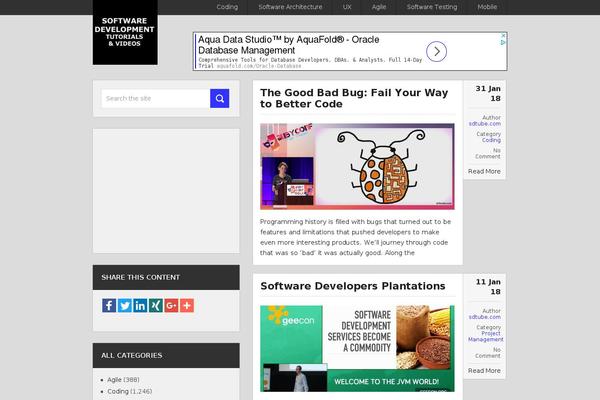
Task: Open the UX menu item
Action: (x=347, y=7)
